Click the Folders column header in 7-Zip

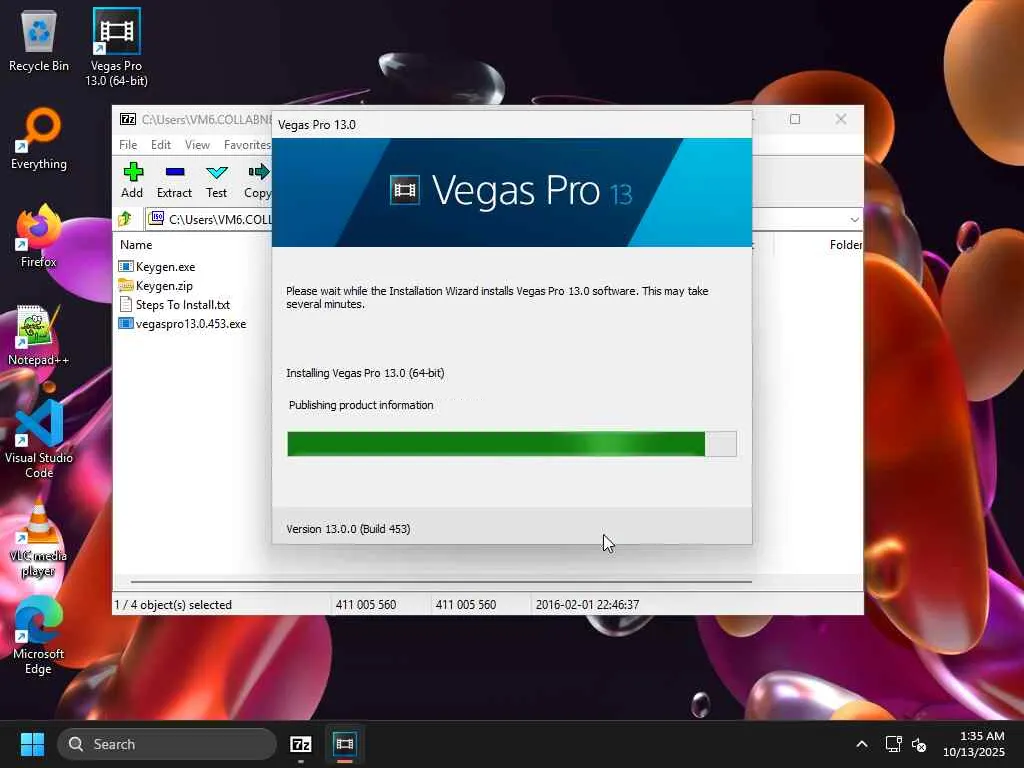pyautogui.click(x=845, y=245)
